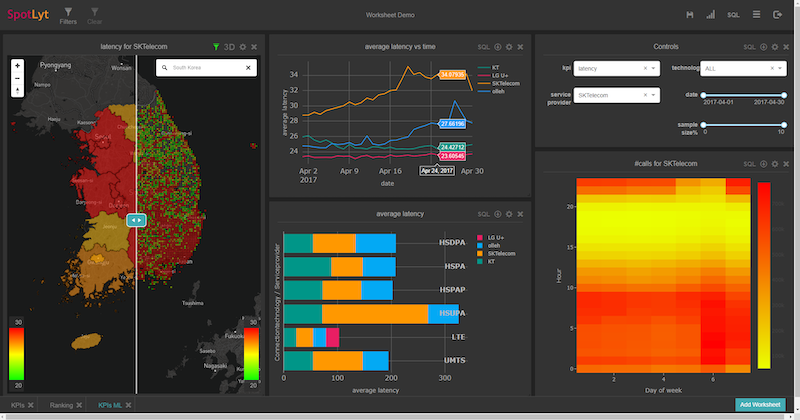Viewport: 800px width, 420px height.
Task: Close the average latency vs time panel
Action: tap(520, 47)
